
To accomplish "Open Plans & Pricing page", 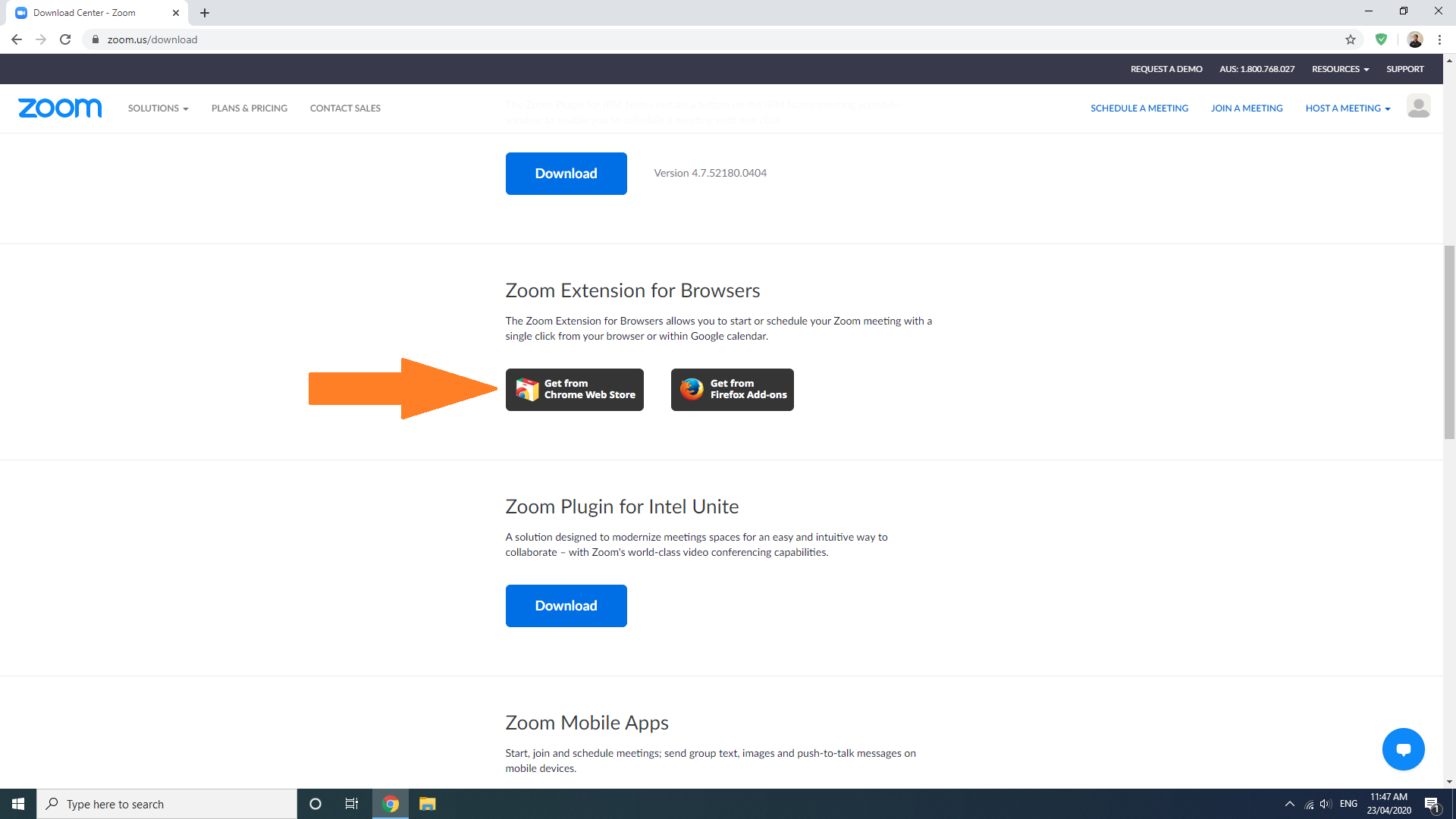I will tap(249, 108).
